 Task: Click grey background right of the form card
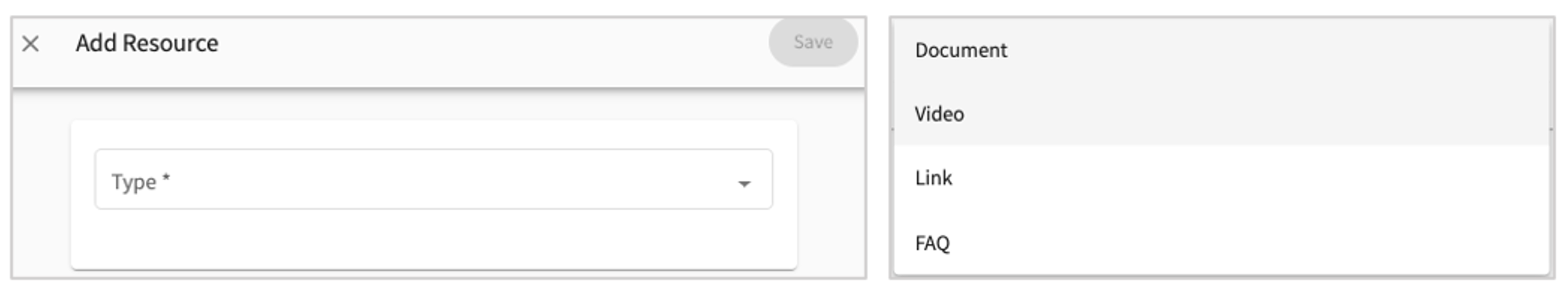click(x=831, y=186)
